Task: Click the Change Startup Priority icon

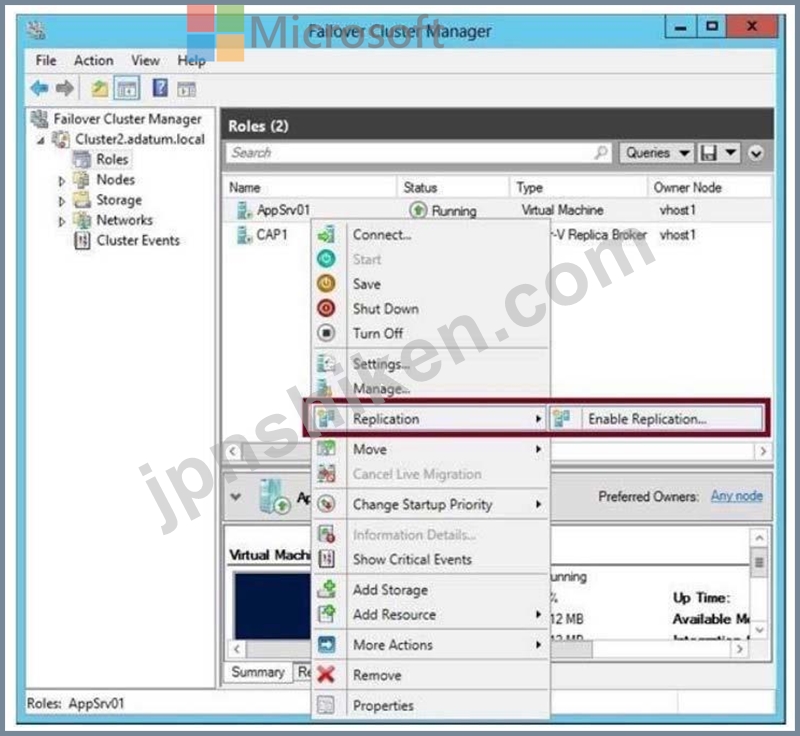Action: 327,504
